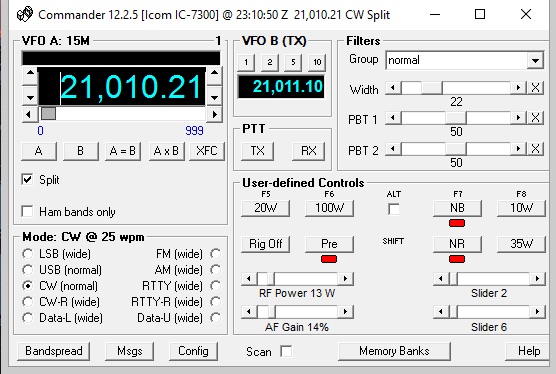This screenshot has width=556, height=374.
Task: Enable Ham bands only
Action: coord(28,212)
